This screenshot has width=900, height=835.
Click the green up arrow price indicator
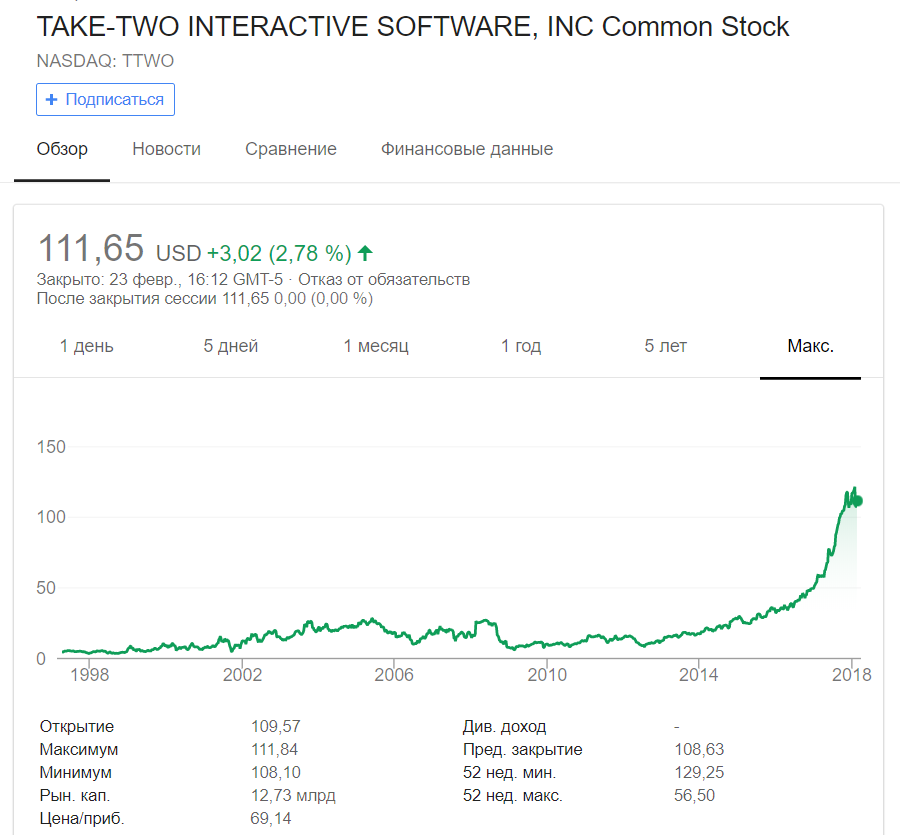pos(365,253)
